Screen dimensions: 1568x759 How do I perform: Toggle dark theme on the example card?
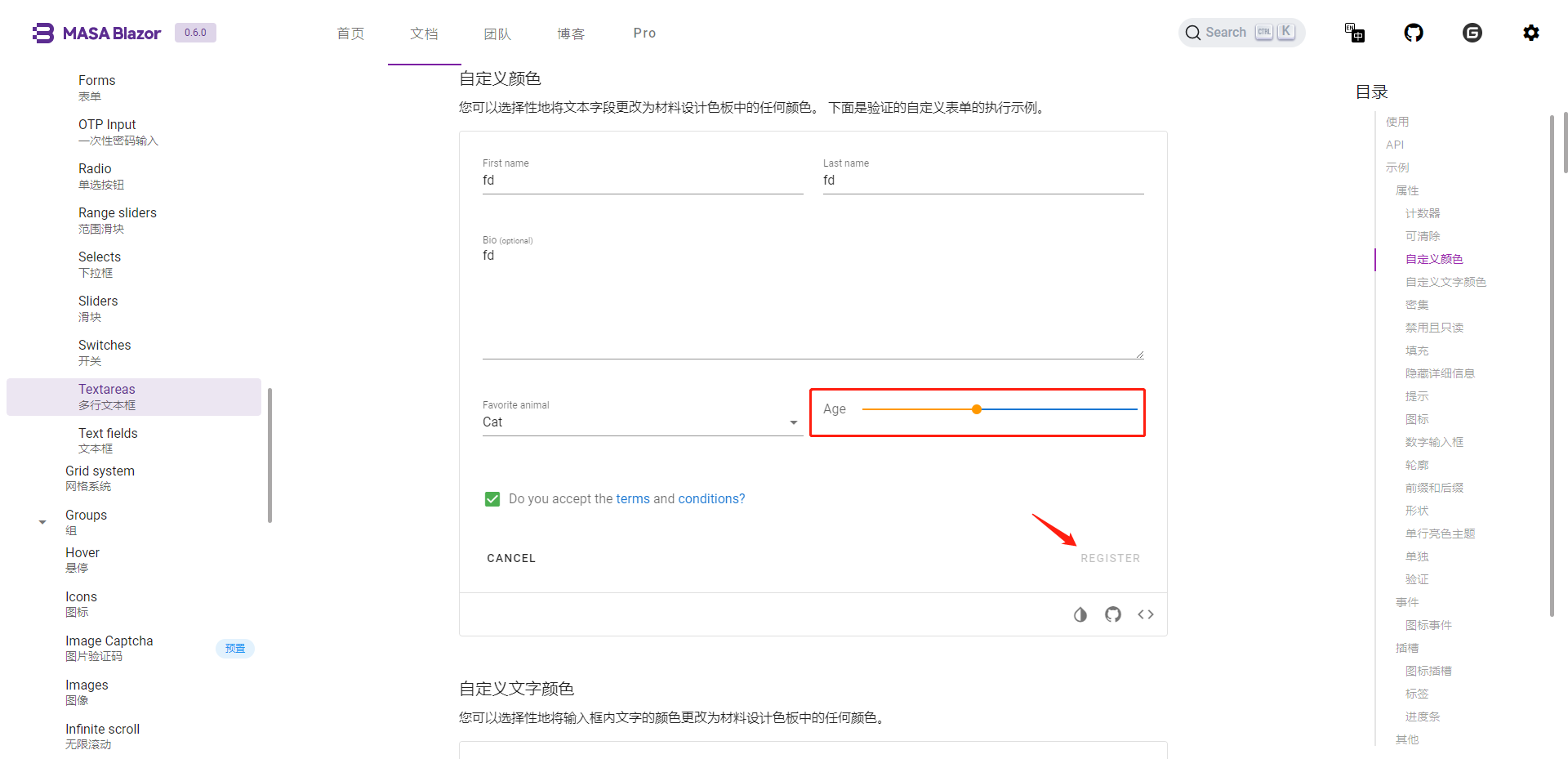tap(1080, 614)
